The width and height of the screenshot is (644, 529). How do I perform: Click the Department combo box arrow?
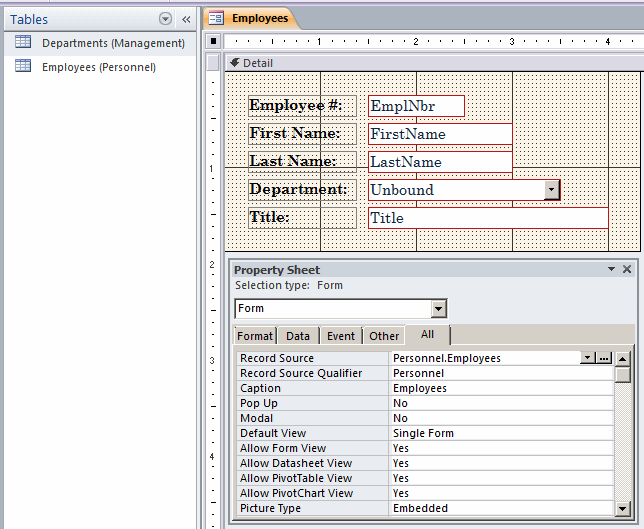(552, 190)
